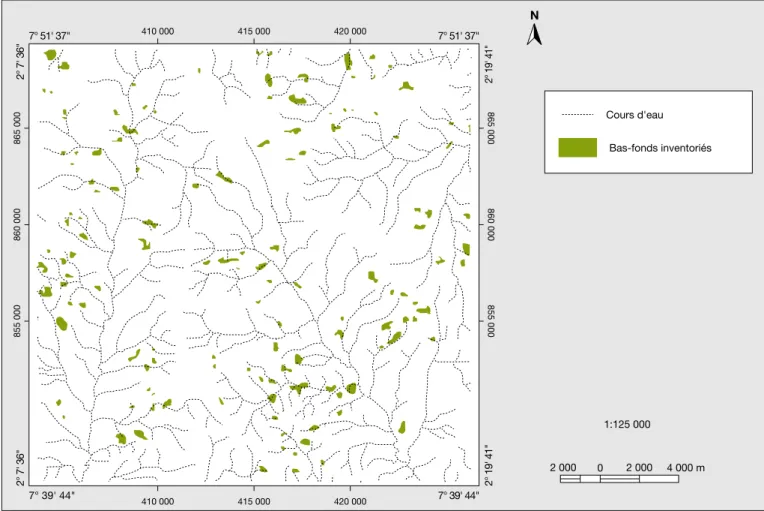Click the "1:125 000" scale ratio text
Screen dimensions: 764x511
[x=627, y=424]
